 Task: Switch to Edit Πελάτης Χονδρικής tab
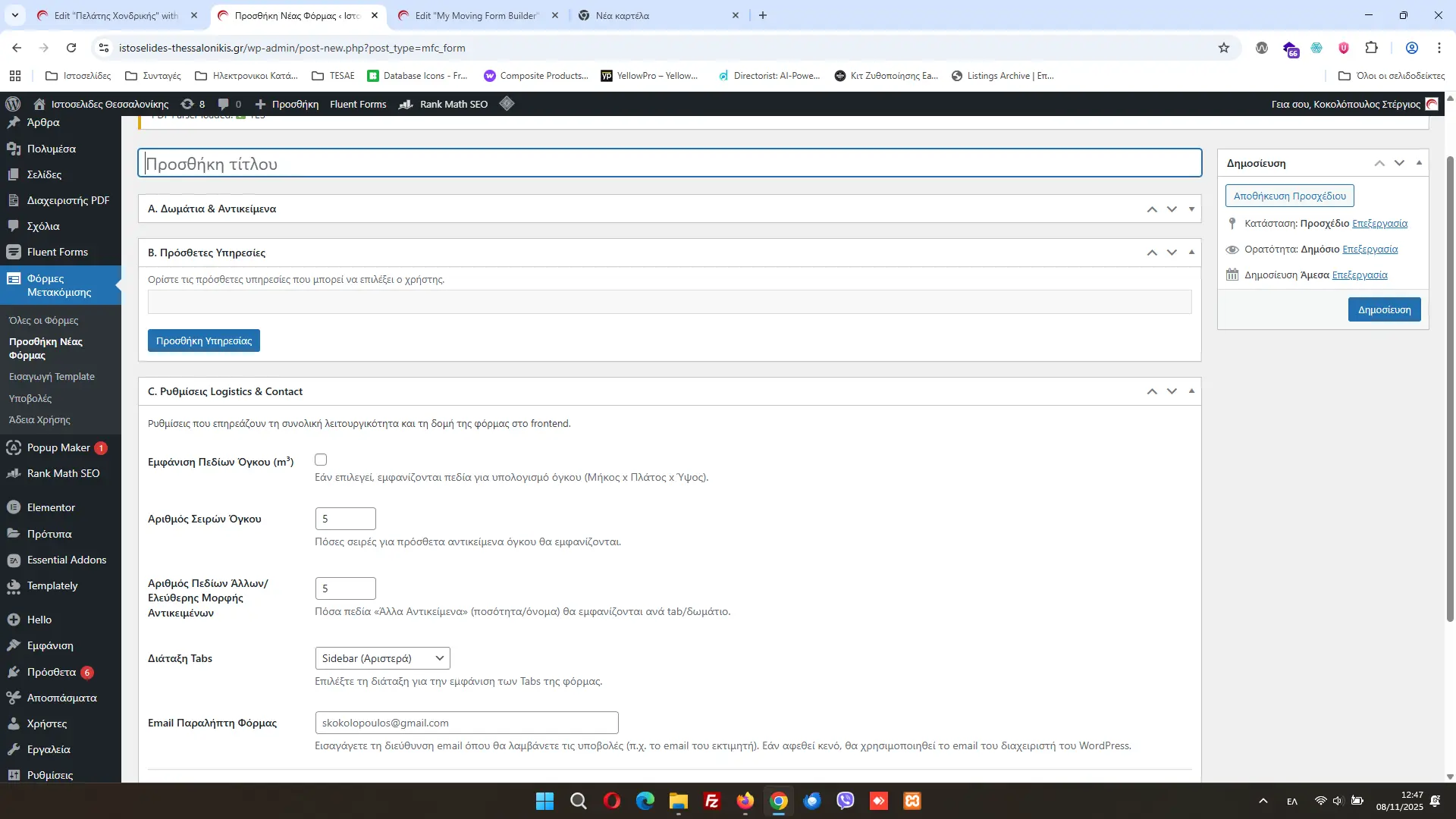[118, 15]
